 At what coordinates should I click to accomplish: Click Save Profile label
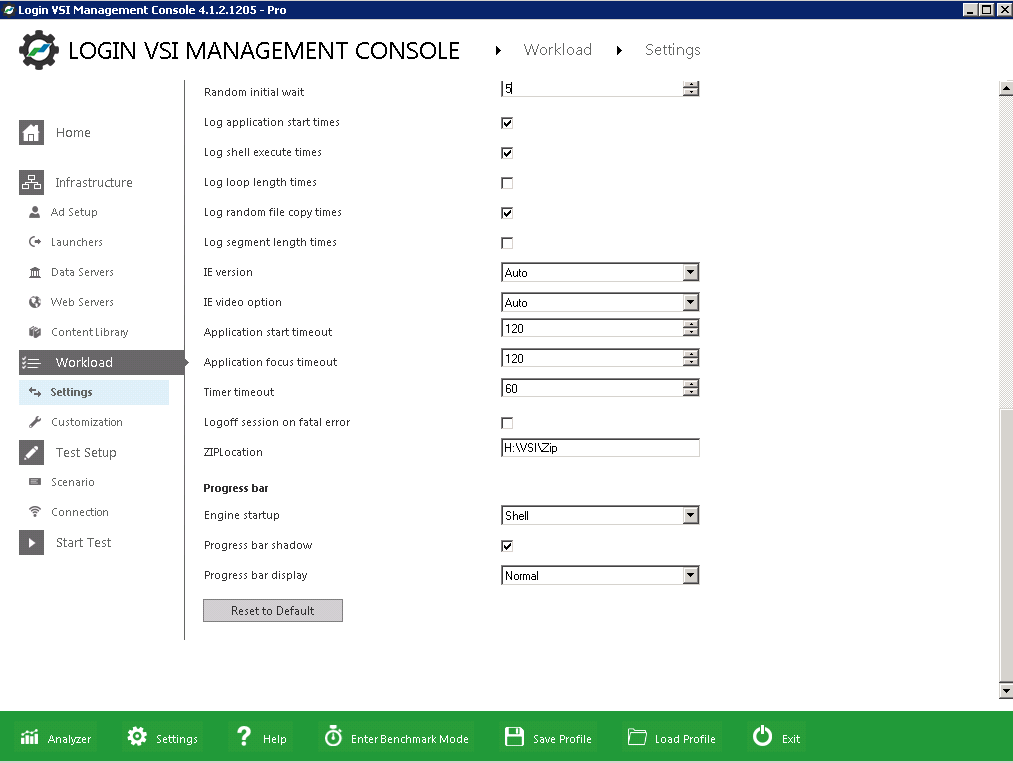[x=562, y=739]
